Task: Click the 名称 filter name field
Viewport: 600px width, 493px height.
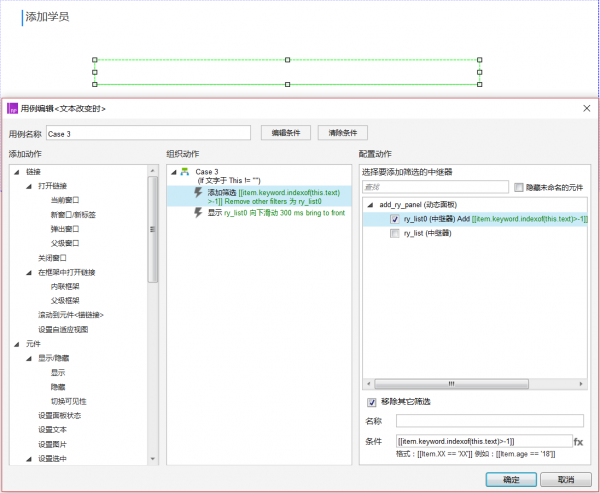Action: (490, 421)
